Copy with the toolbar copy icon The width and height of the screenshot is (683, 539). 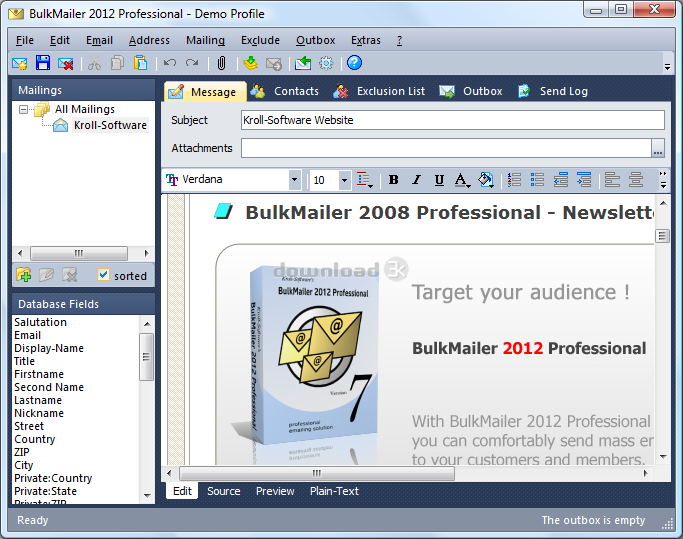coord(117,64)
